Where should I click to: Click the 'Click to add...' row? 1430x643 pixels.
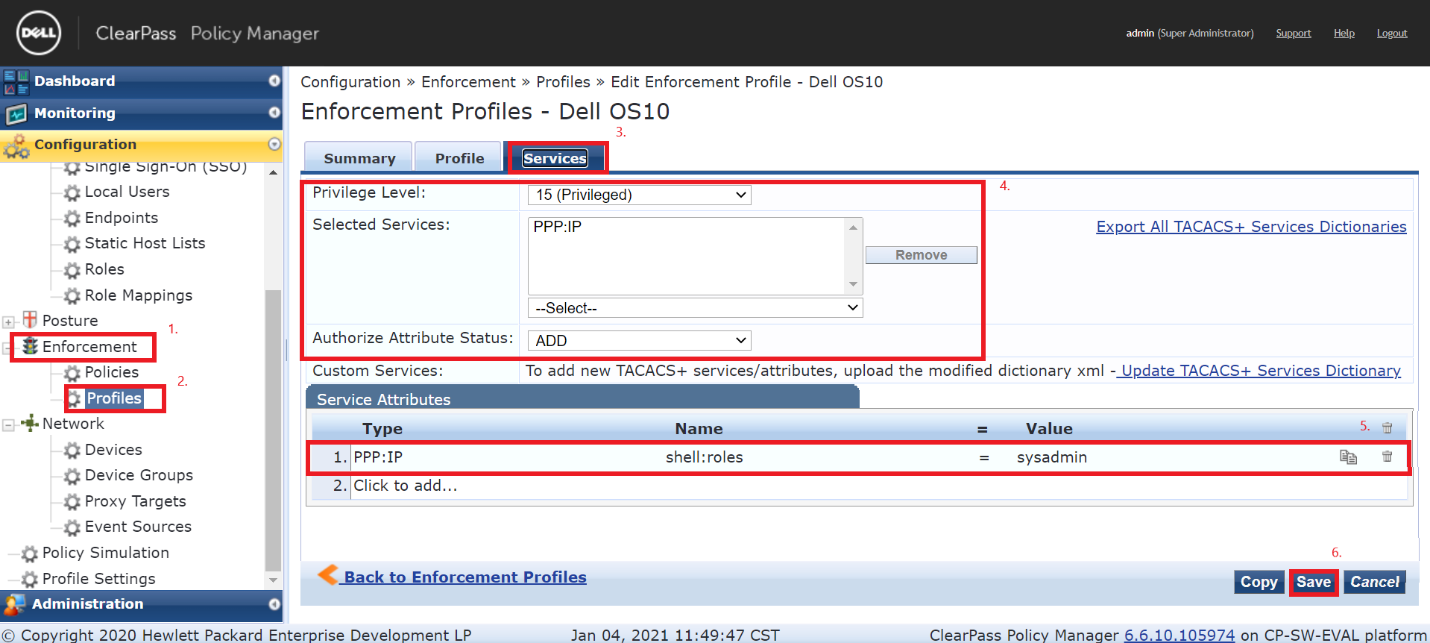pyautogui.click(x=405, y=486)
